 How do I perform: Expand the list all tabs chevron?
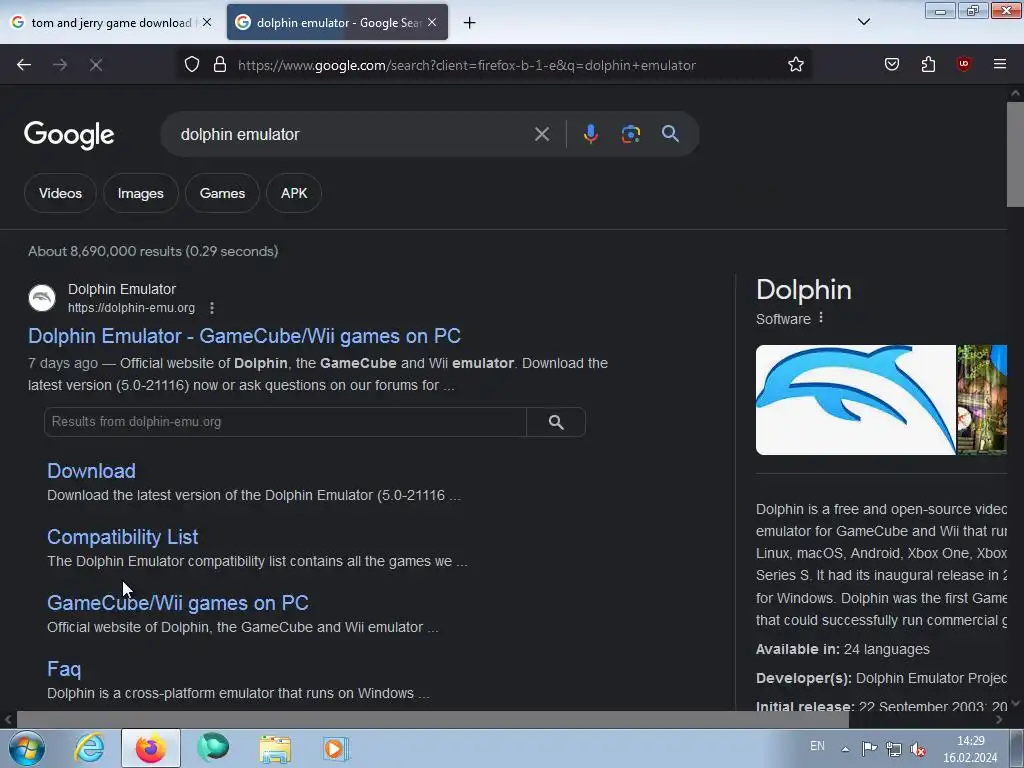click(x=863, y=22)
